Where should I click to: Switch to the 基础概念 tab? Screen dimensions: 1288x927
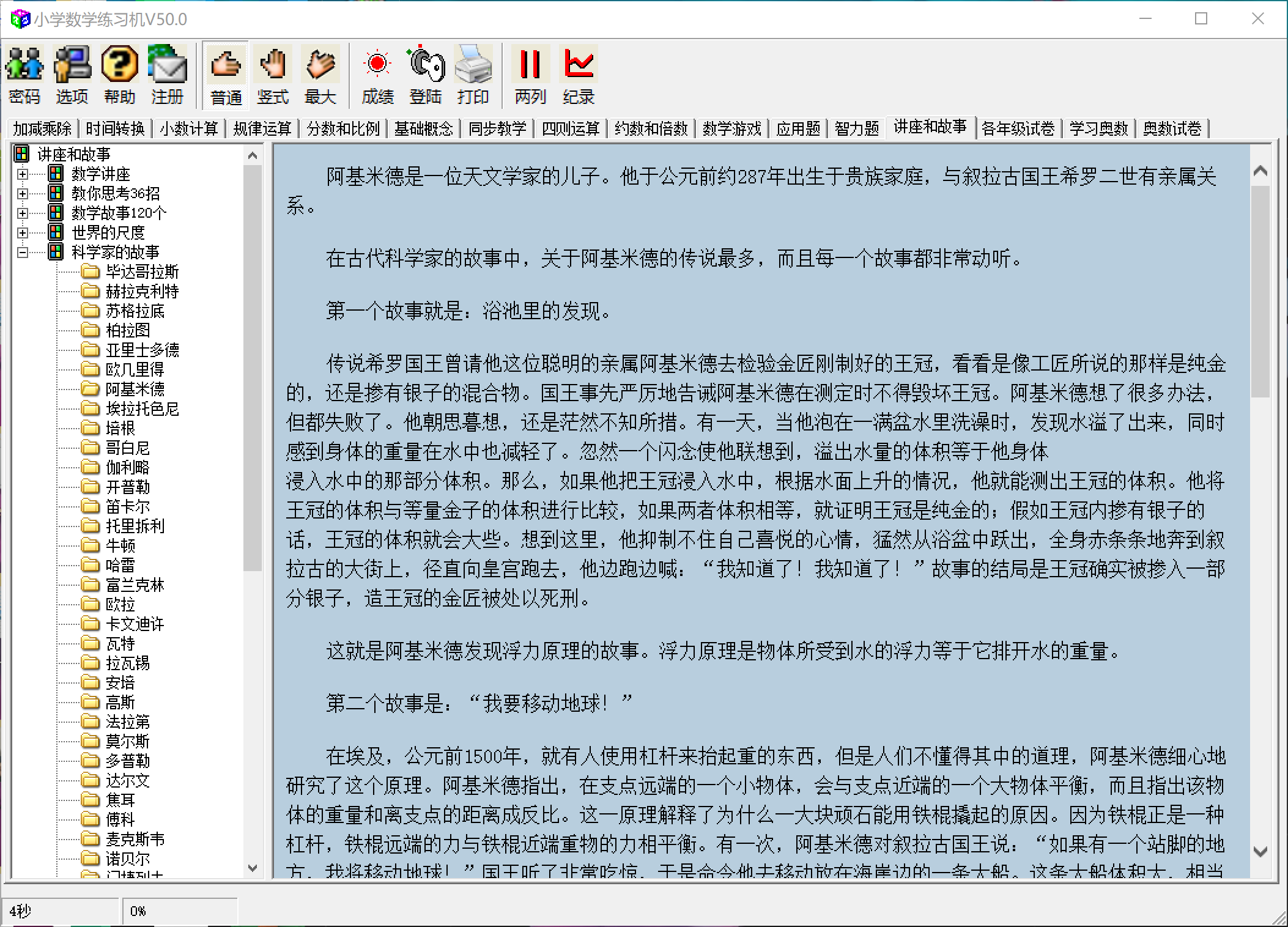pyautogui.click(x=424, y=129)
